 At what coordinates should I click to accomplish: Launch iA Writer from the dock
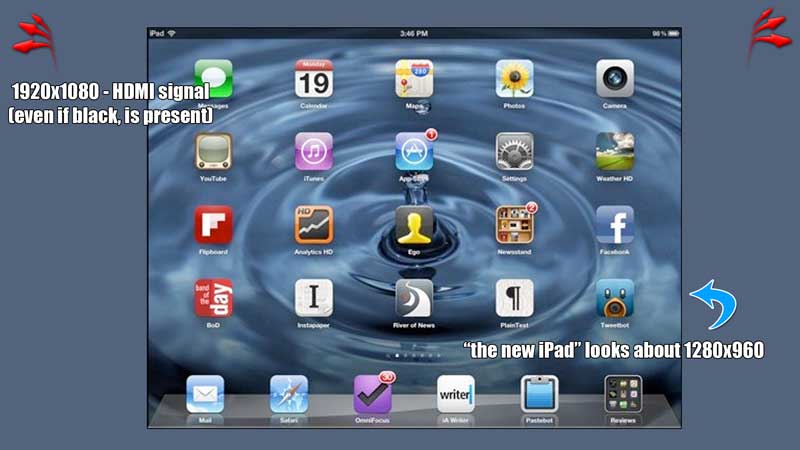pyautogui.click(x=456, y=394)
